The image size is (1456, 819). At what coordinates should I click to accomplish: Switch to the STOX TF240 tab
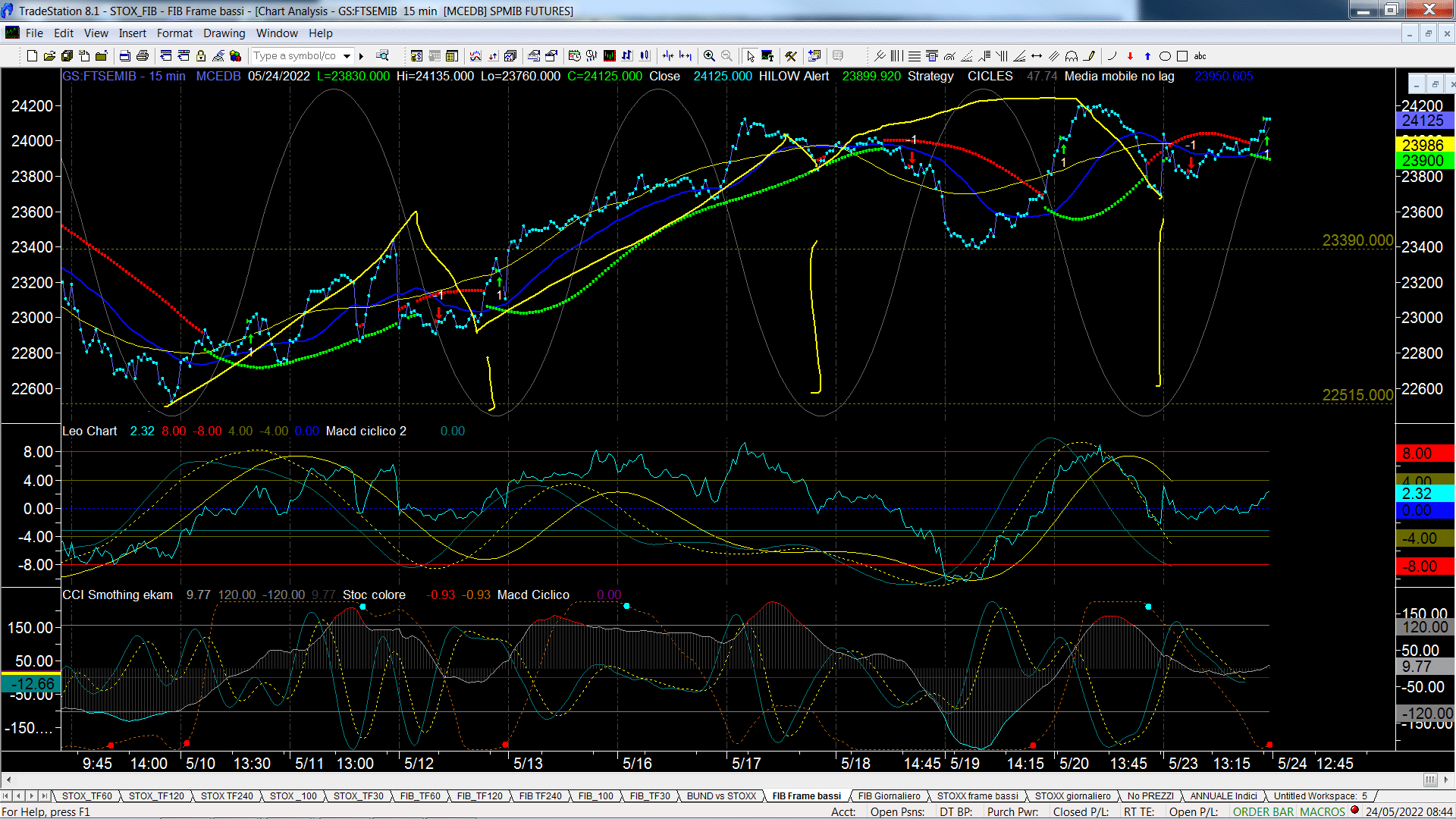click(x=227, y=795)
